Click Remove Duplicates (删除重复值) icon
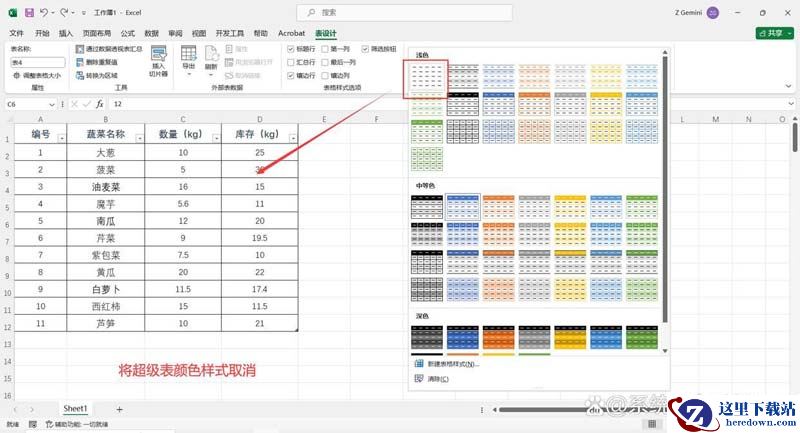 78,61
